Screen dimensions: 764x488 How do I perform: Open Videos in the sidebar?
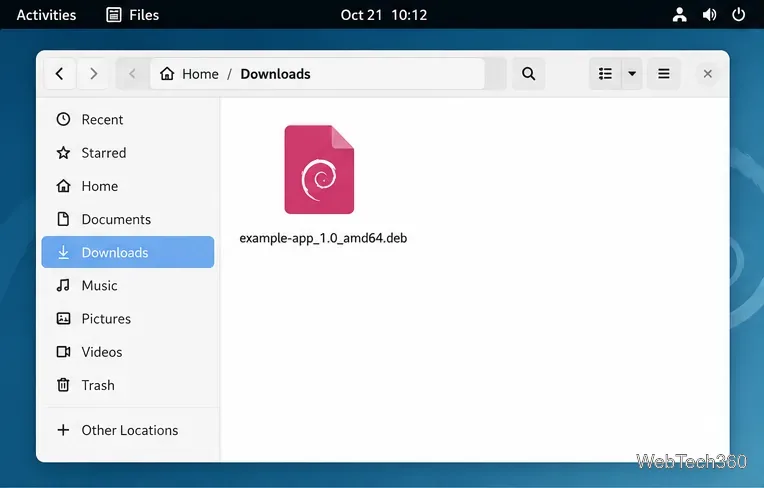pyautogui.click(x=128, y=352)
